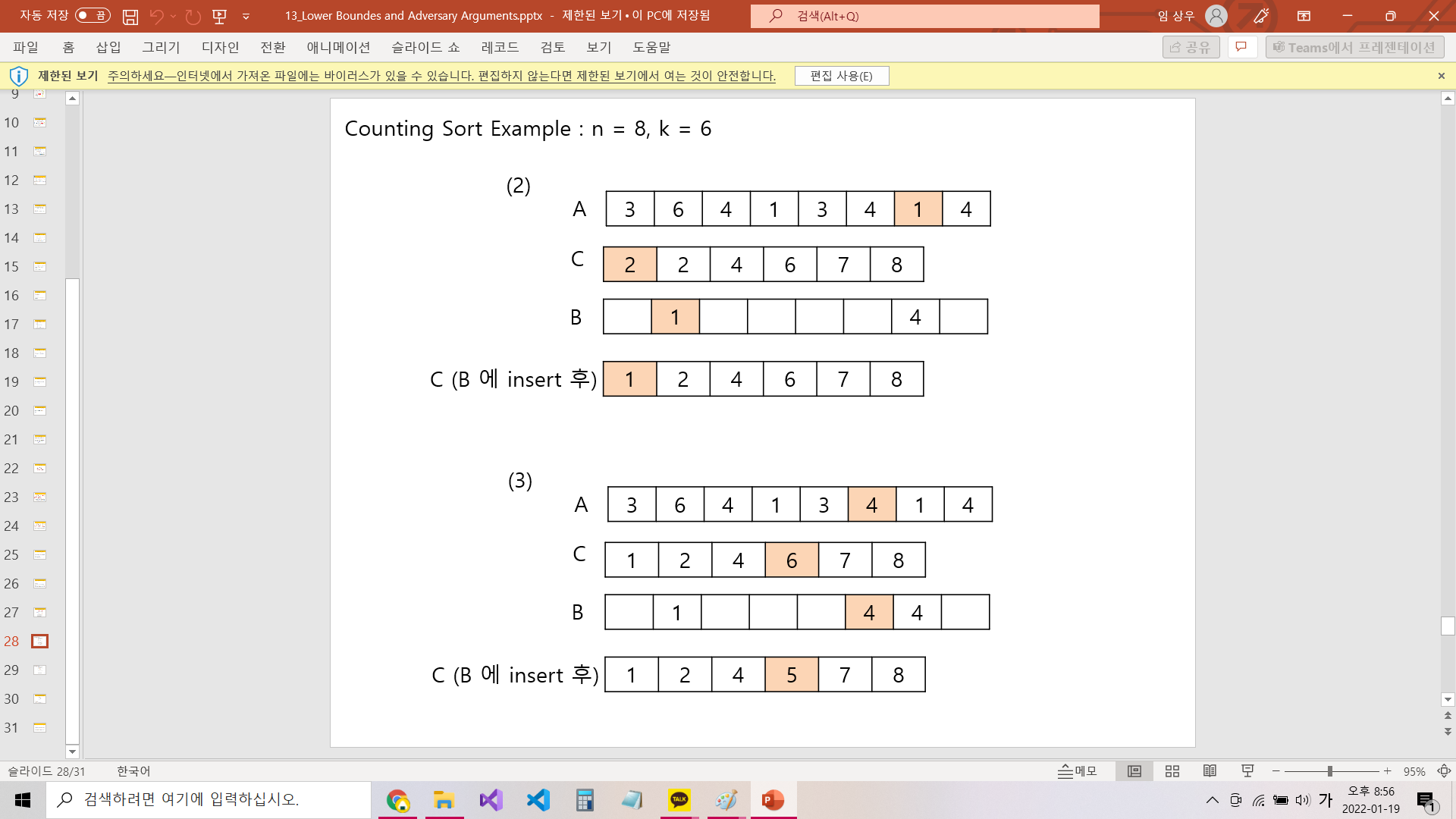This screenshot has width=1456, height=819.
Task: Open the 디자인 ribbon tab
Action: (220, 47)
